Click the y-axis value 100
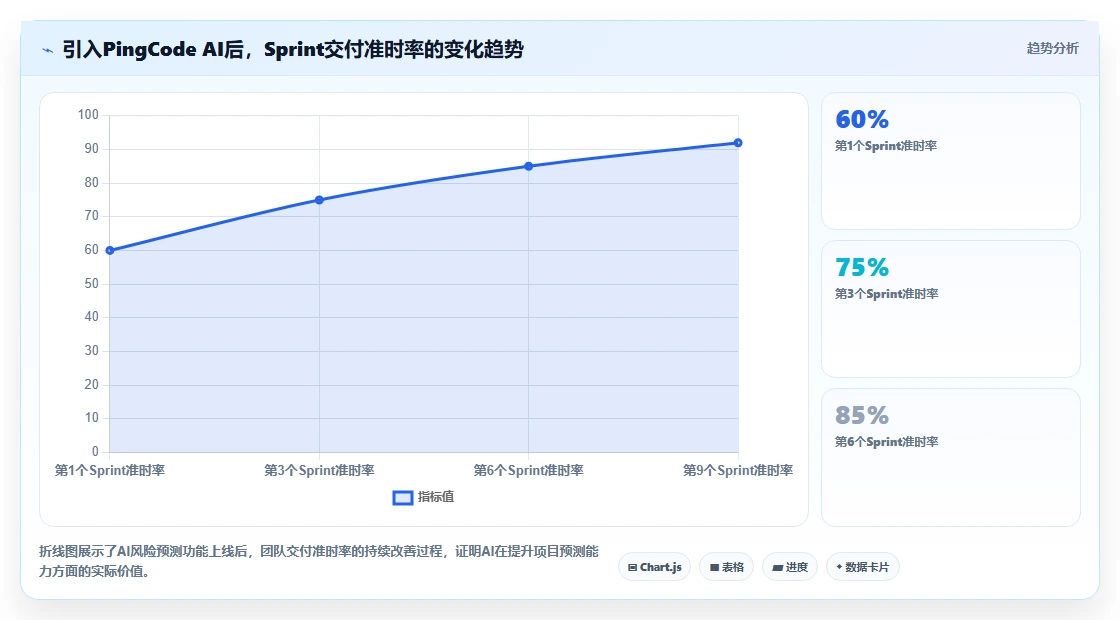The image size is (1120, 620). 89,115
